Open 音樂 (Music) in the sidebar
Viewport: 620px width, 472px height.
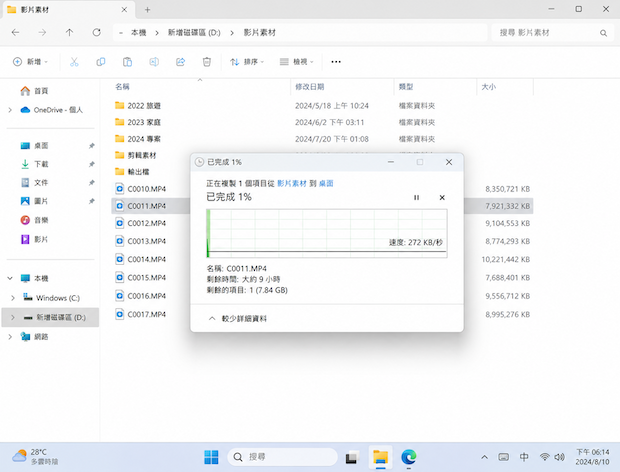(x=35, y=220)
